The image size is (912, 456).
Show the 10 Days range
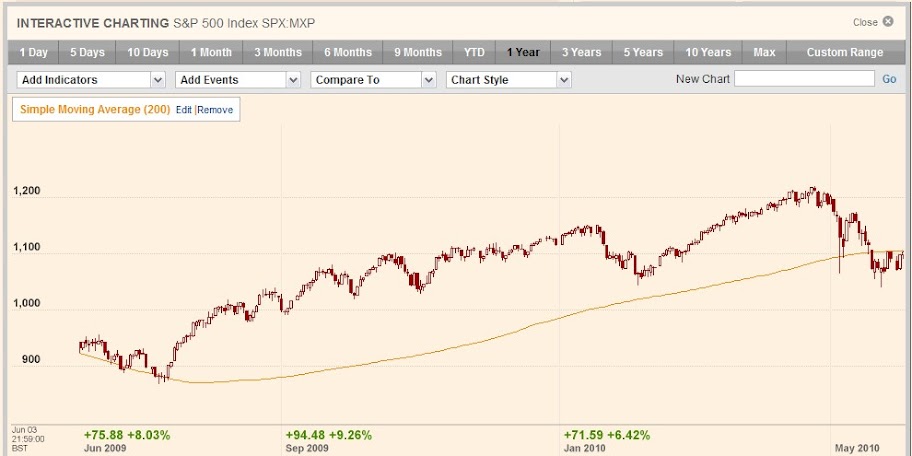147,52
